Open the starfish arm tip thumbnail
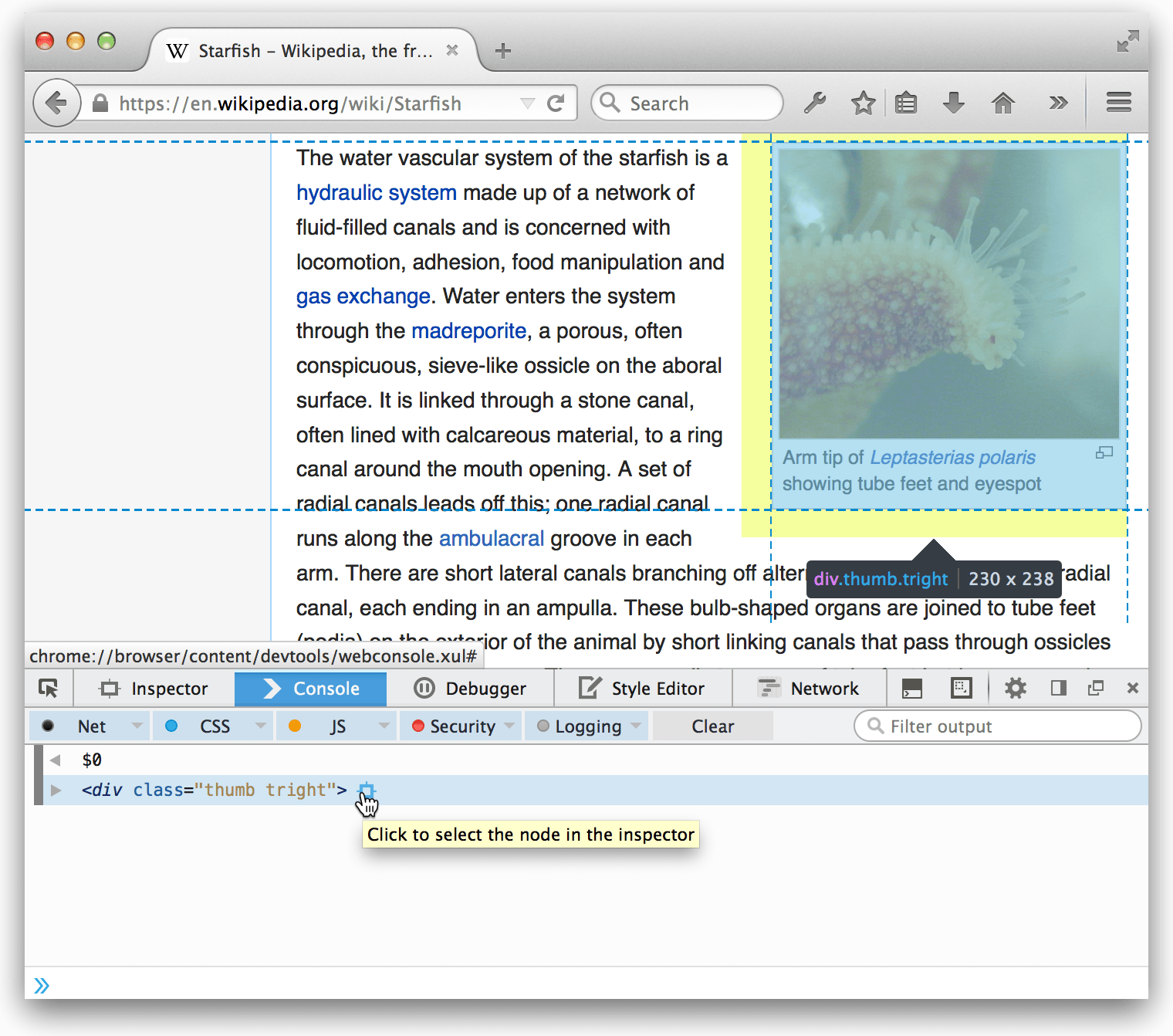Image resolution: width=1173 pixels, height=1036 pixels. [949, 293]
